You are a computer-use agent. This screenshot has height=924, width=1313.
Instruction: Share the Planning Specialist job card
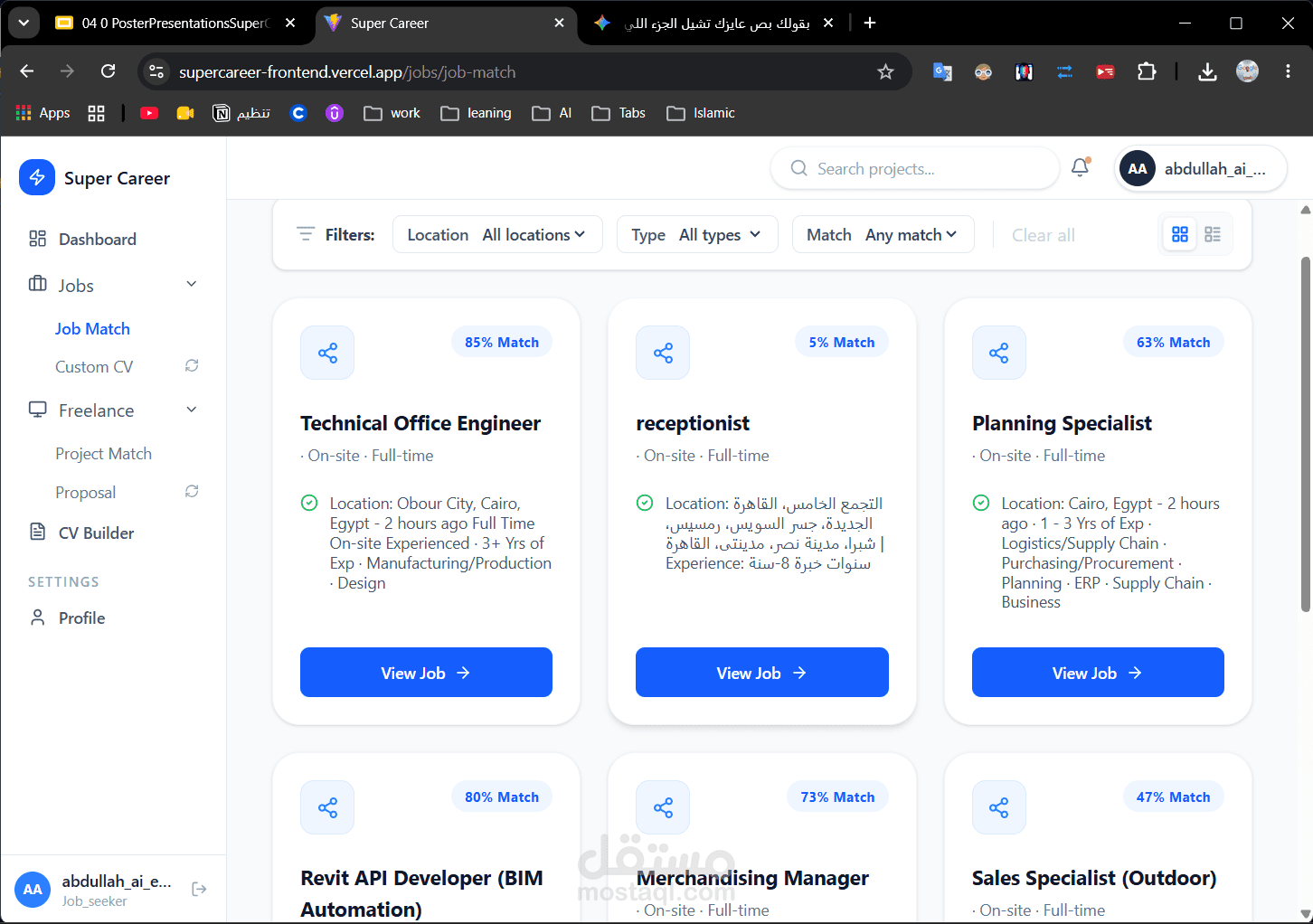999,353
